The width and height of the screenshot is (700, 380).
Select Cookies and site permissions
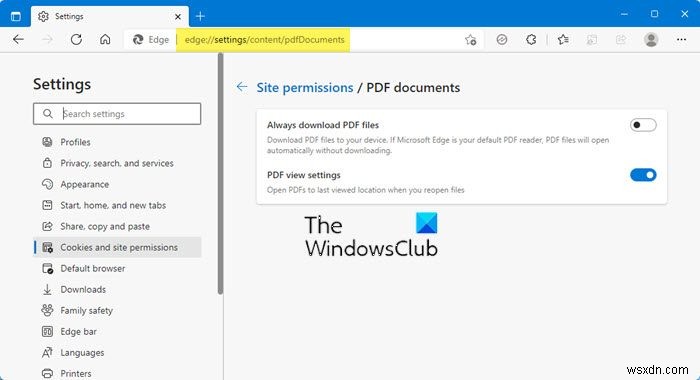pos(117,247)
